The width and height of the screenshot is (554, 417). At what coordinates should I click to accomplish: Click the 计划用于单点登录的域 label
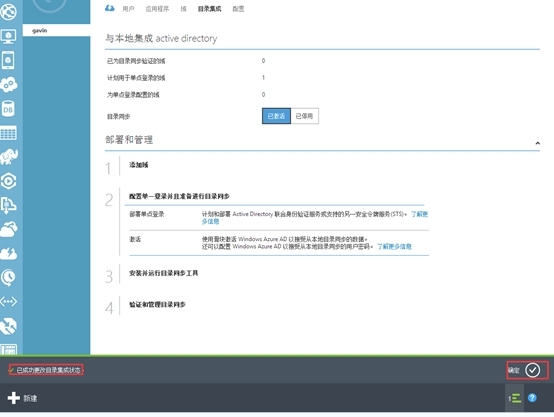(136, 78)
